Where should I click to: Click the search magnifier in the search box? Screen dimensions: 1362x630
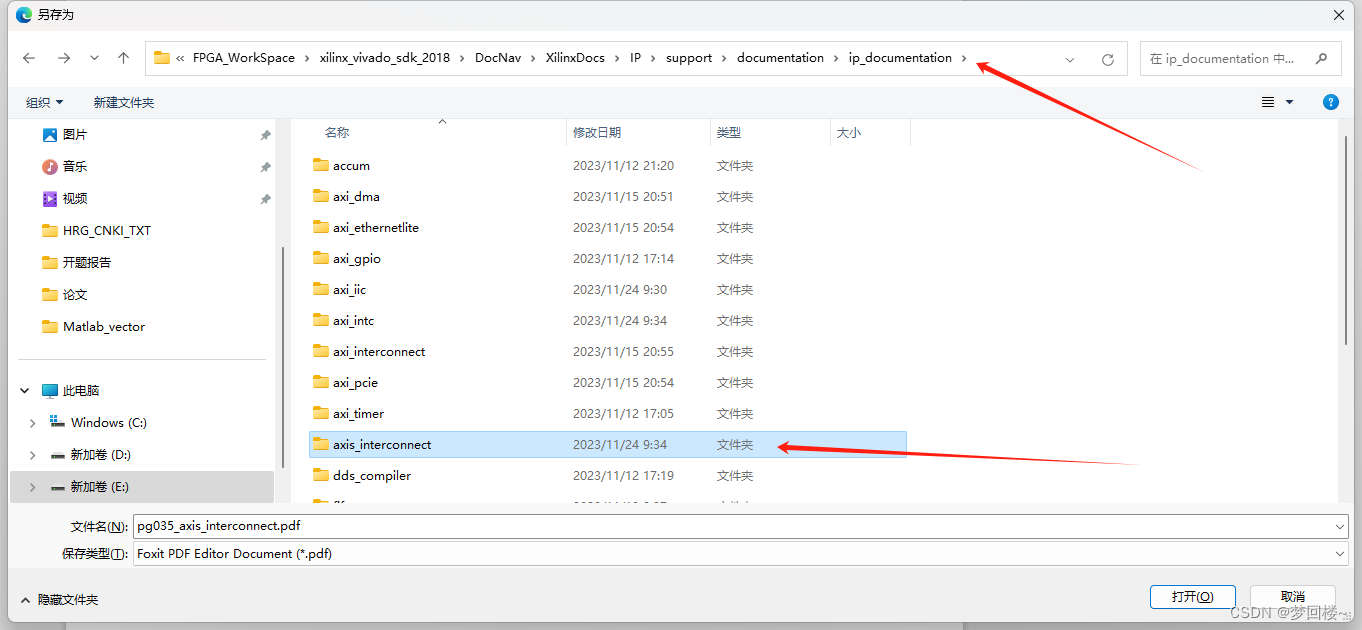(x=1320, y=58)
